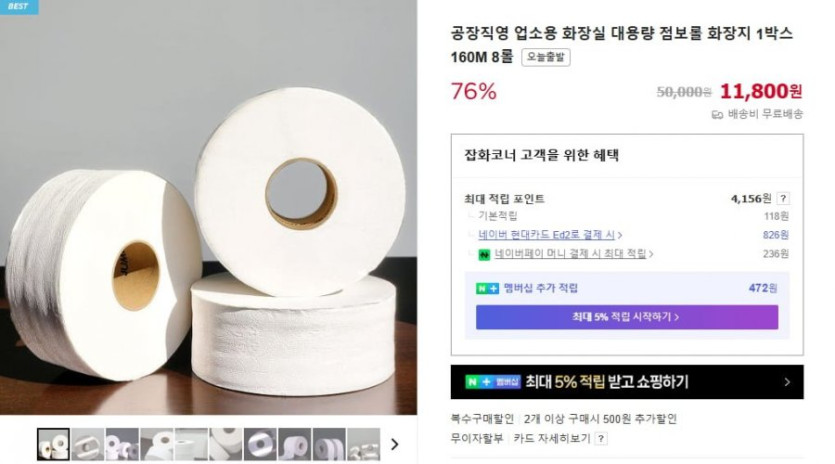Select the fourth product thumbnail
The height and width of the screenshot is (464, 835).
tap(157, 444)
